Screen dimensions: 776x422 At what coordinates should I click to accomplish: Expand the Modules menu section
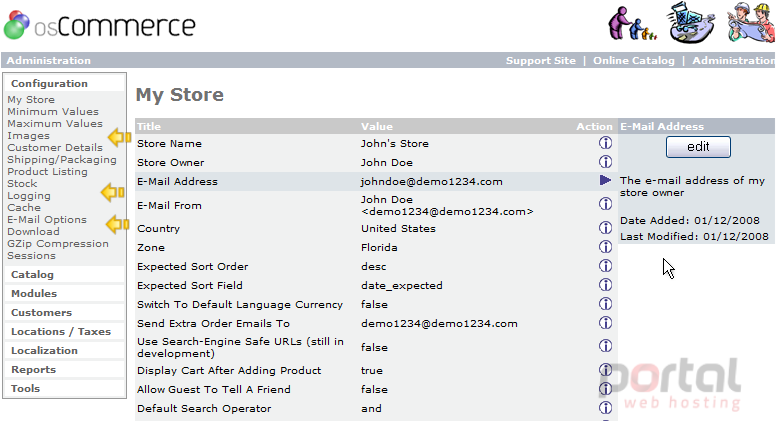point(34,293)
